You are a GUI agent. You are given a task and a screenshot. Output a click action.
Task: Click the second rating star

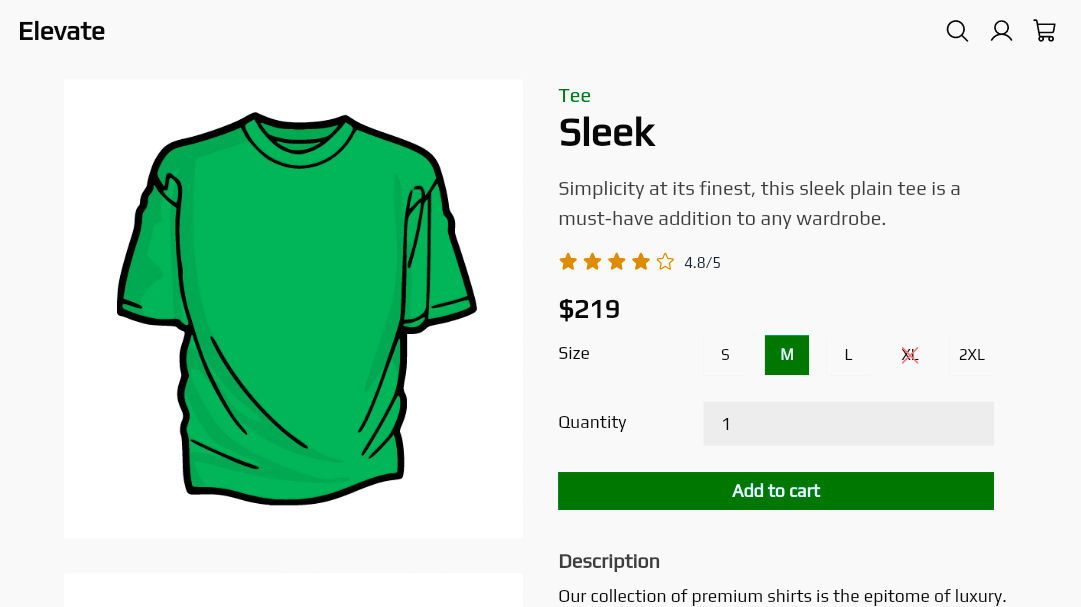coord(592,262)
